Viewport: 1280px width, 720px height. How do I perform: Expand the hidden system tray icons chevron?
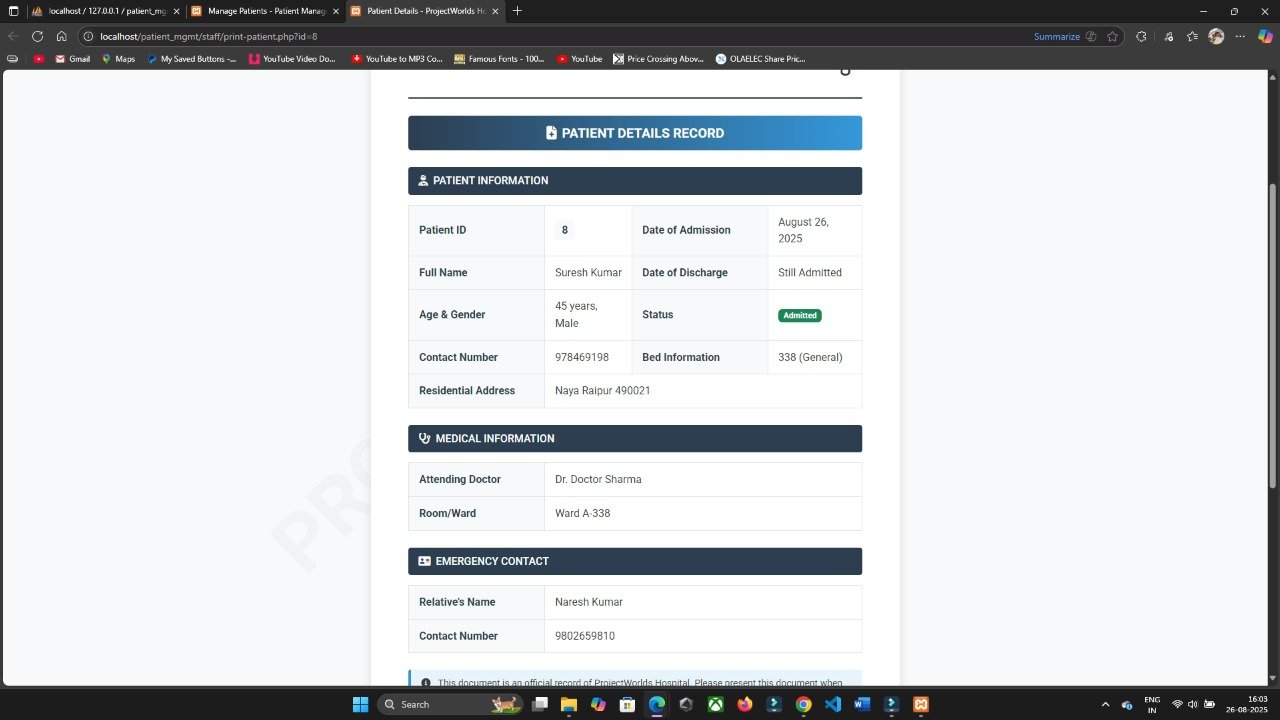coord(1105,704)
